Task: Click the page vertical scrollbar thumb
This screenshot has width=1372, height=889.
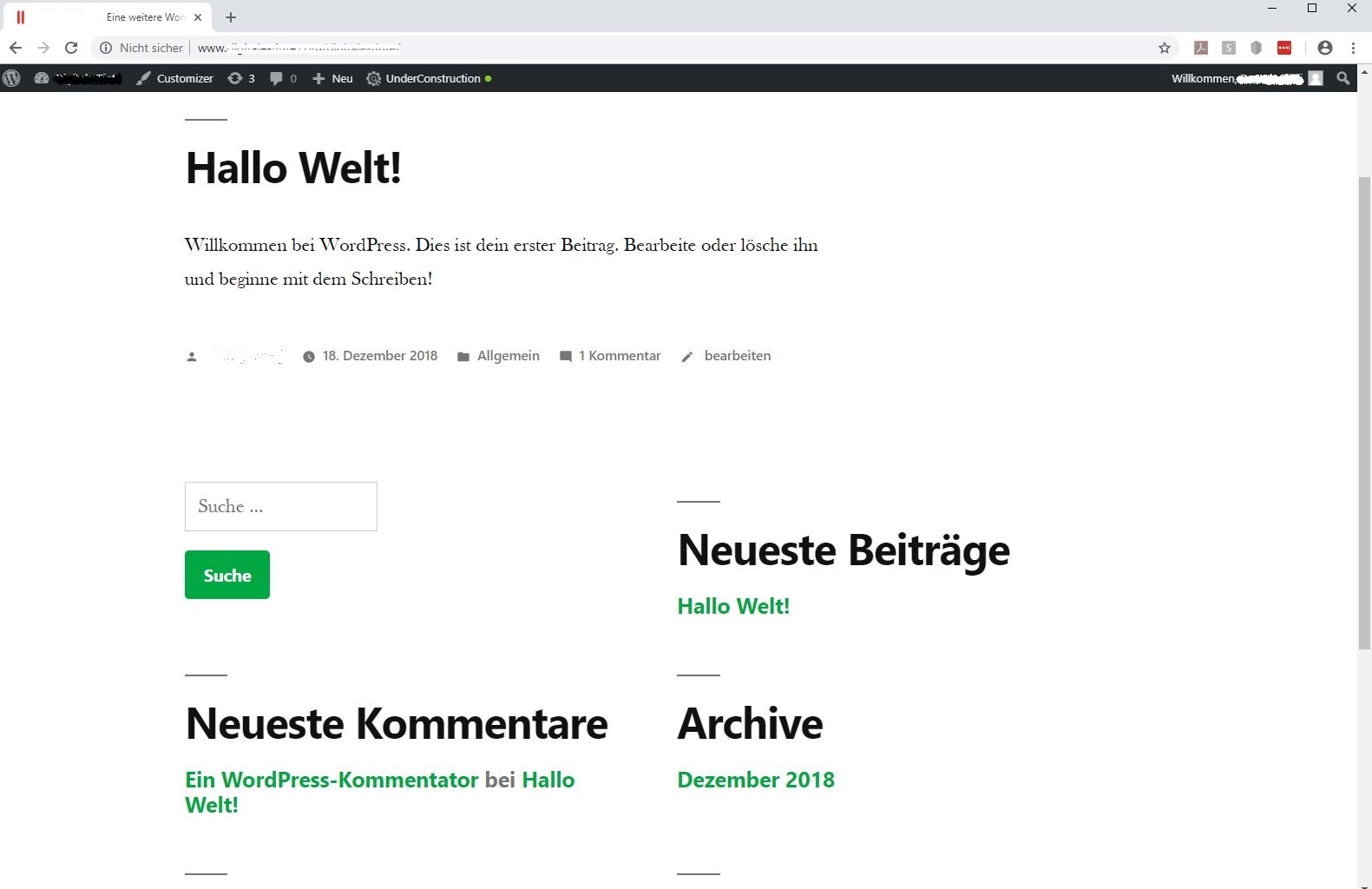Action: coord(1364,412)
